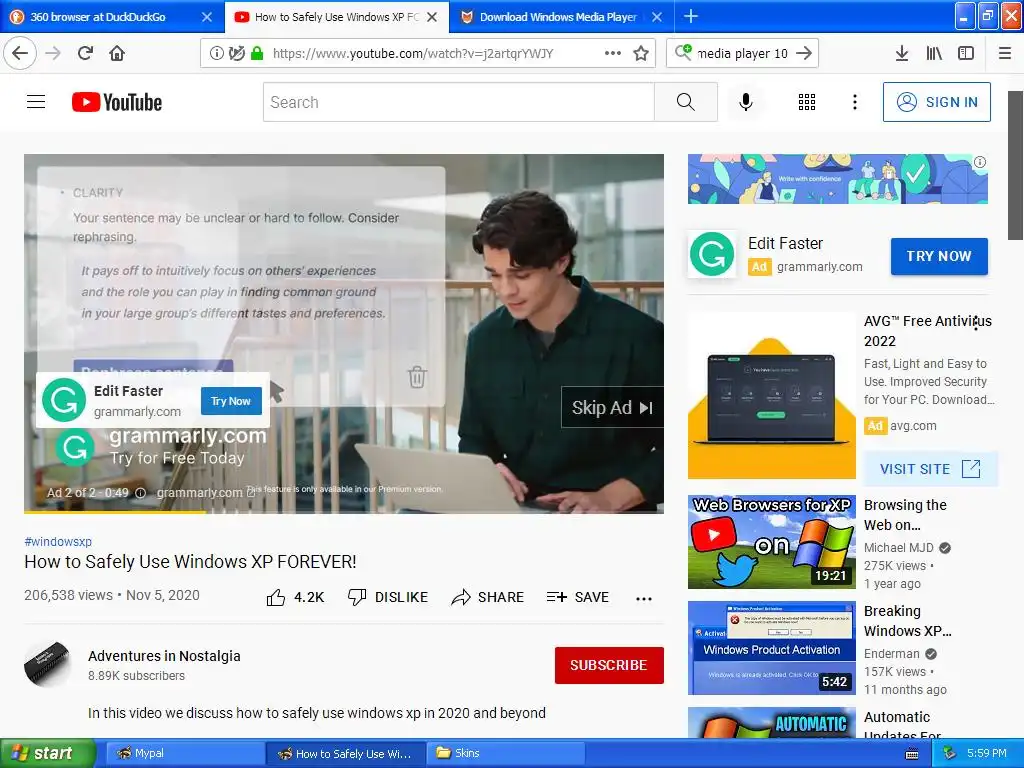
Task: Open the Browsing the Web on... video title
Action: pos(904,515)
